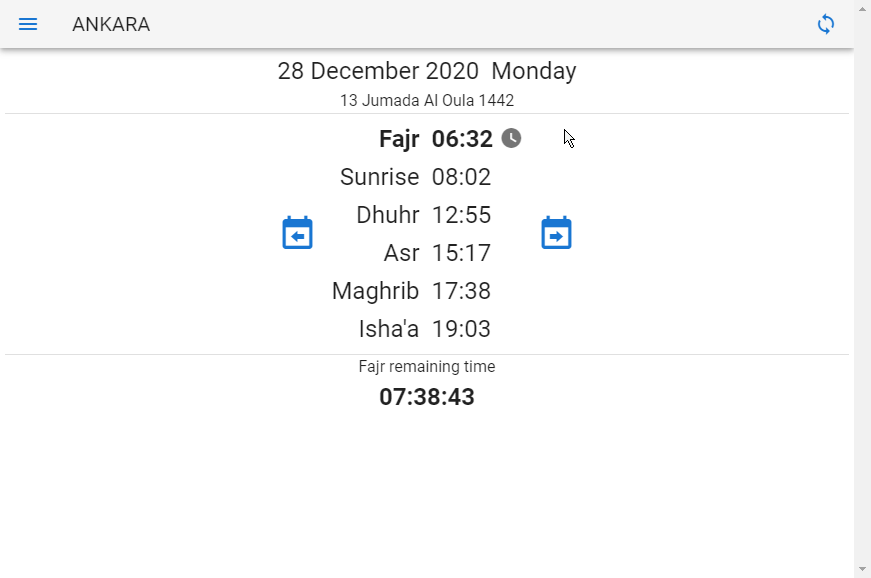871x578 pixels.
Task: Click the Maghrib time 17:38
Action: (x=461, y=291)
